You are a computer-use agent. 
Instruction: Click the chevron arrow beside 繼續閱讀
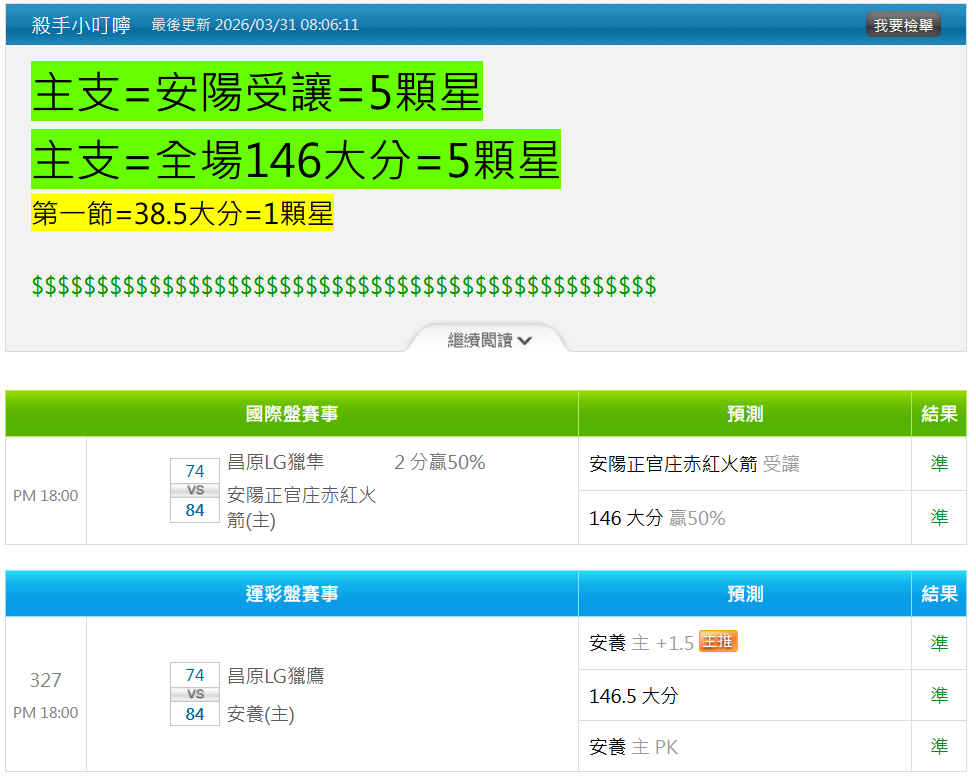click(525, 341)
